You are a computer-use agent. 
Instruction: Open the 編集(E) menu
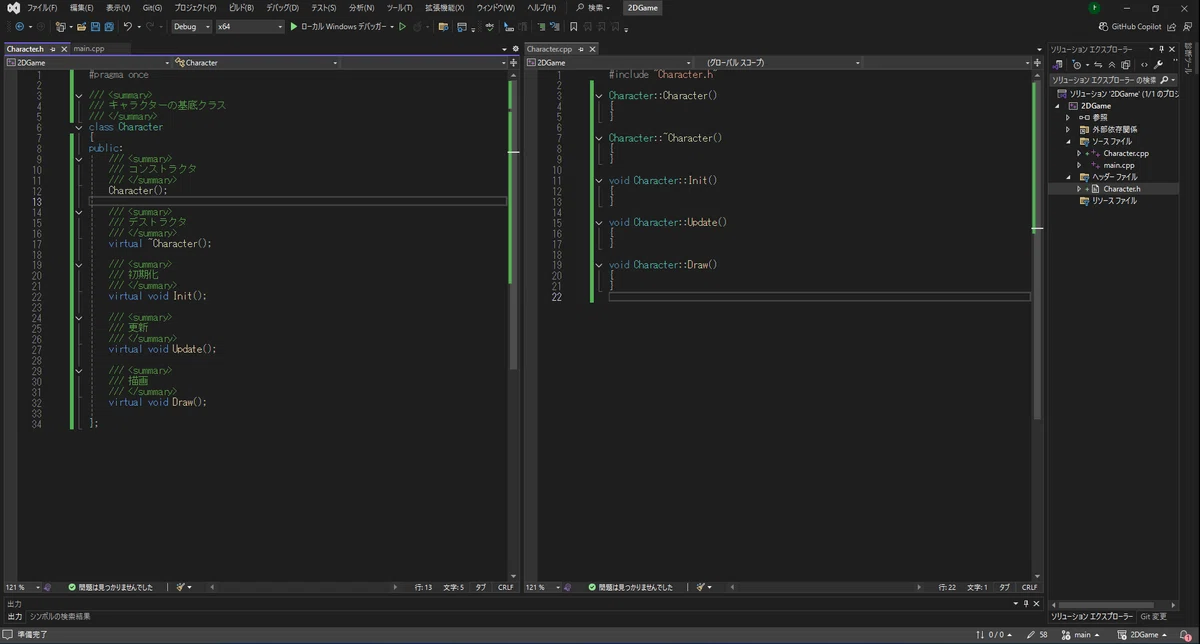pyautogui.click(x=81, y=8)
